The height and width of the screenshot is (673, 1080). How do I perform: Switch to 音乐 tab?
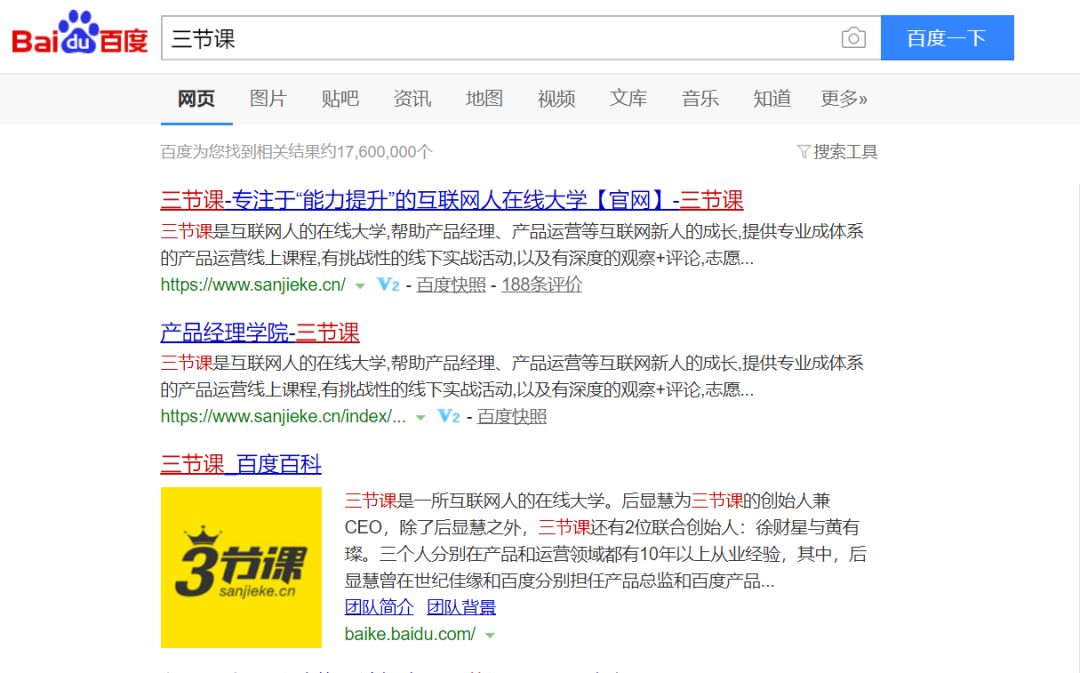(x=700, y=99)
